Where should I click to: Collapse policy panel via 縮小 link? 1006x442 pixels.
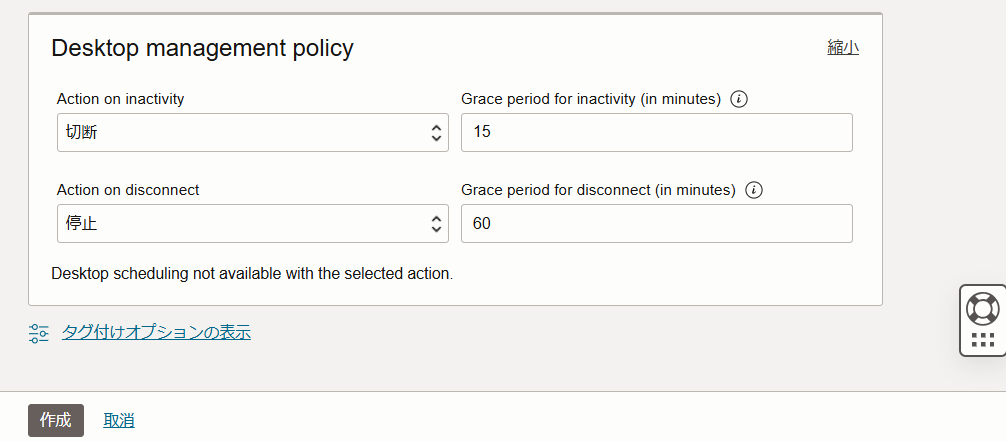[843, 47]
